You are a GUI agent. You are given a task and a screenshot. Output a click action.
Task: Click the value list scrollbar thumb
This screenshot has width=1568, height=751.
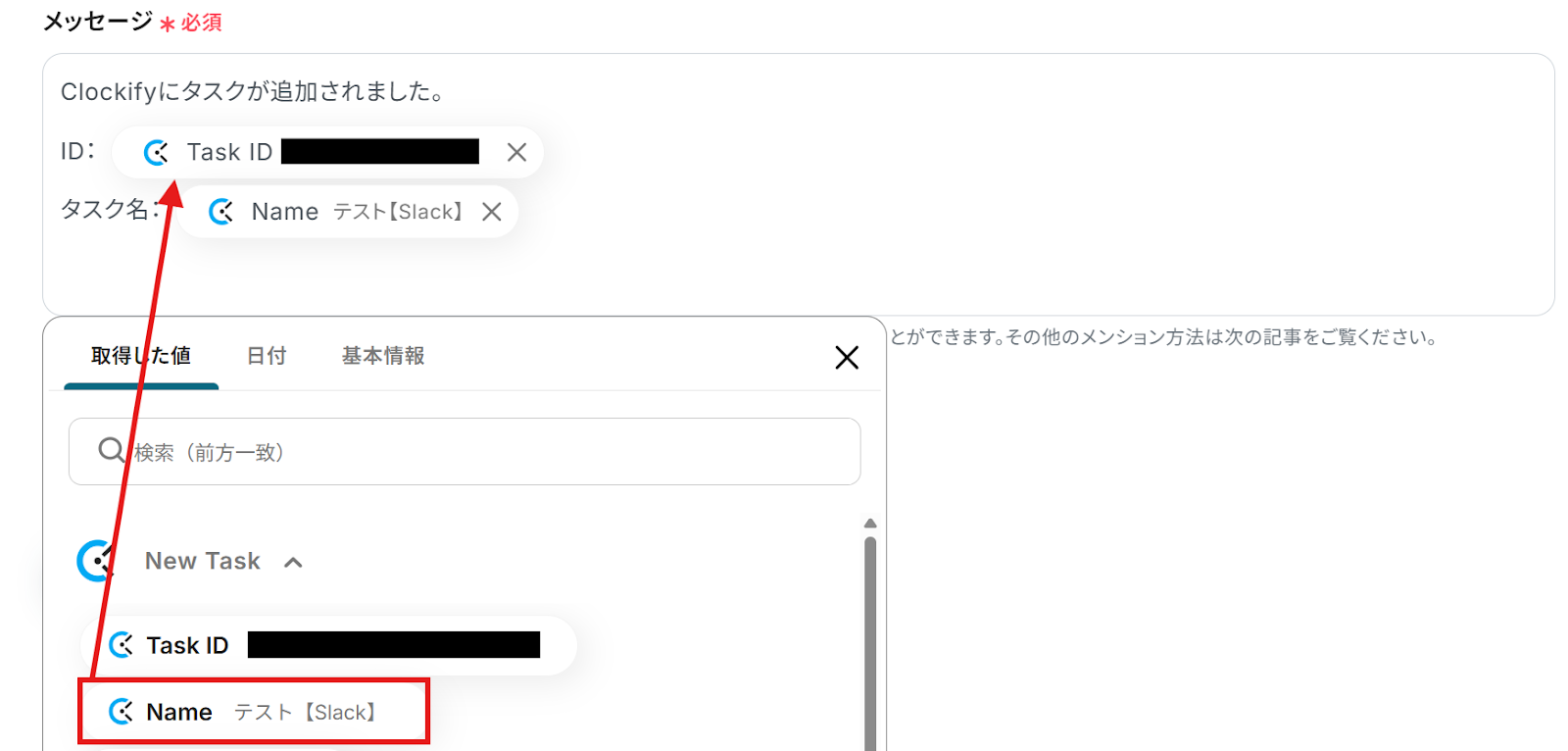870,643
